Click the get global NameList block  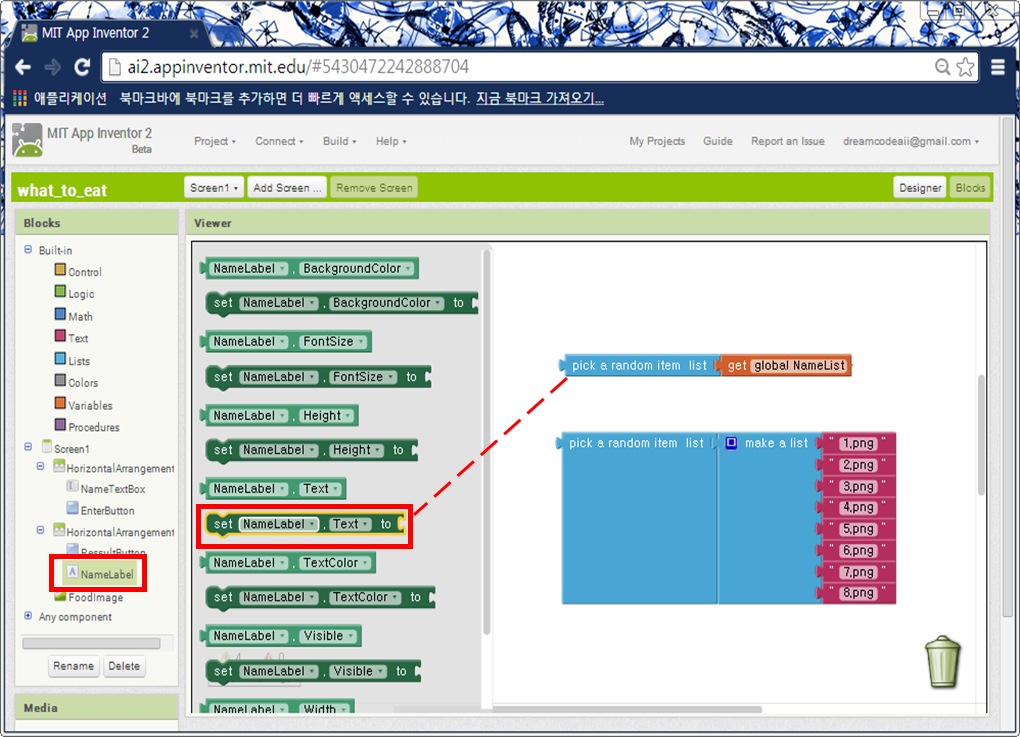786,366
